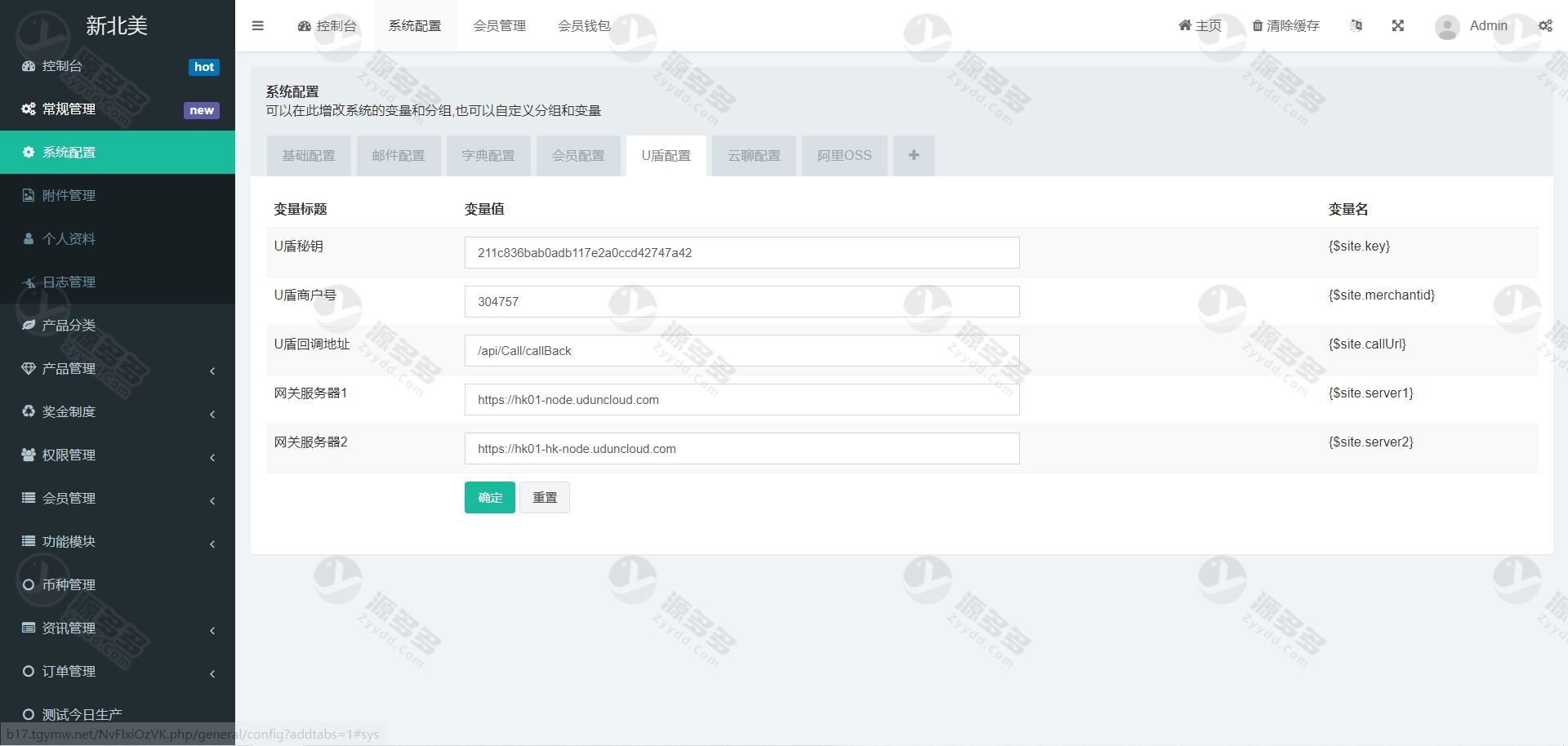
Task: Click the hamburger menu icon in top bar
Action: pos(258,25)
